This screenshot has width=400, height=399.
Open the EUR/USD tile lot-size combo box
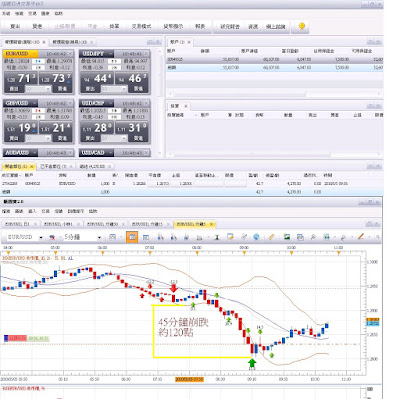point(38,89)
